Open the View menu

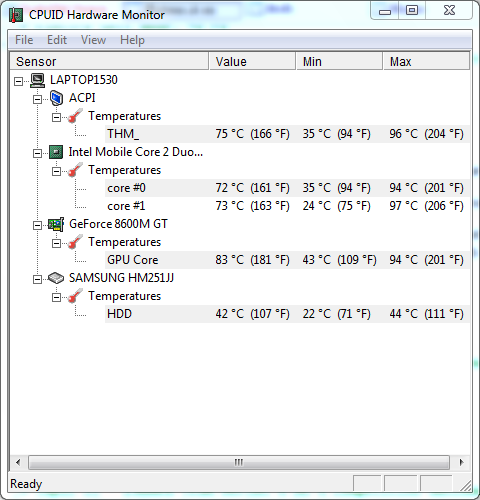[94, 40]
